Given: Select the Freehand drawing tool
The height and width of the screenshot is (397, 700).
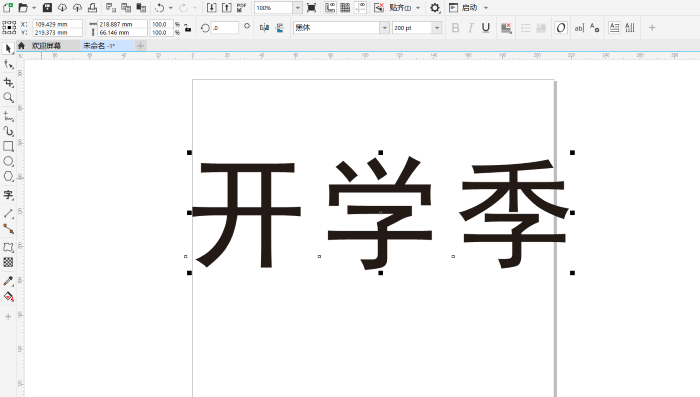Looking at the screenshot, I should coord(8,117).
